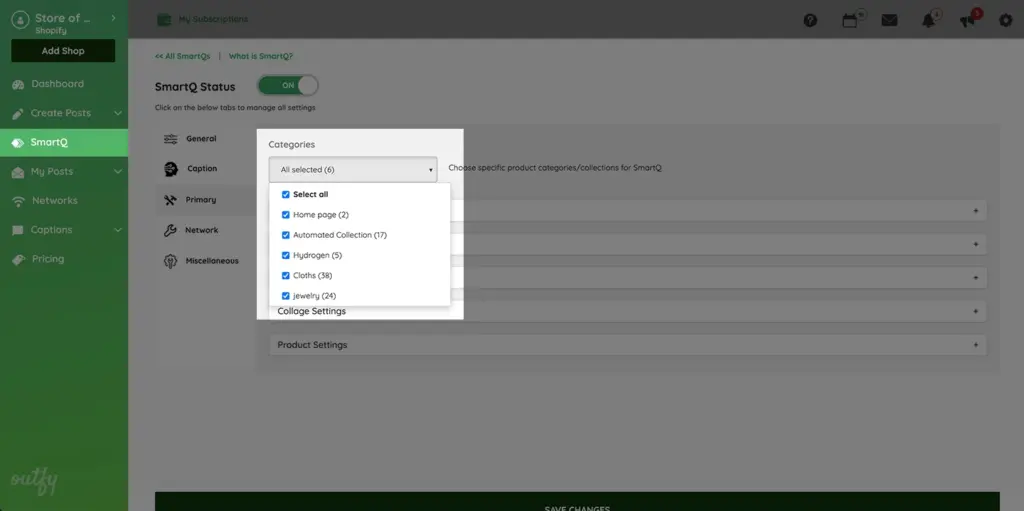Screen dimensions: 1024x511
Task: Uncheck the Select all checkbox
Action: click(x=286, y=195)
